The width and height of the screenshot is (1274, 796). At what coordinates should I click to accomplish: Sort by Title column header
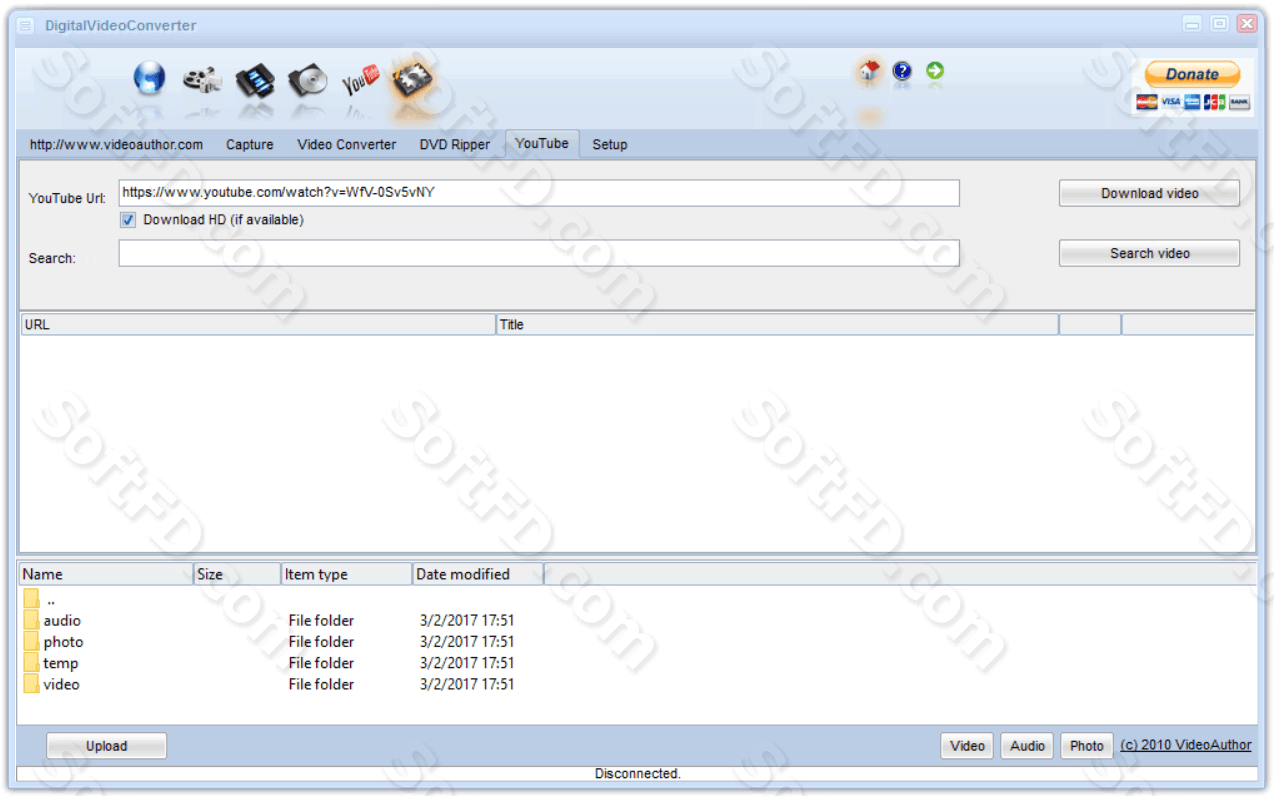coord(777,324)
